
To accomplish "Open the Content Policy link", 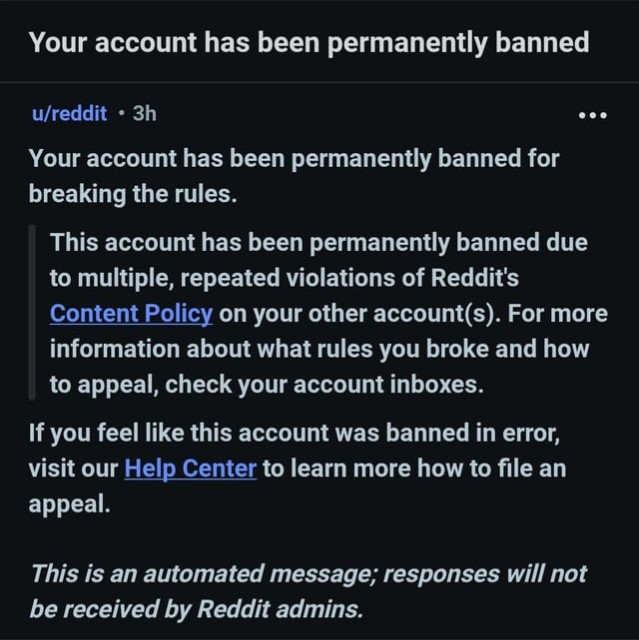I will coord(131,313).
